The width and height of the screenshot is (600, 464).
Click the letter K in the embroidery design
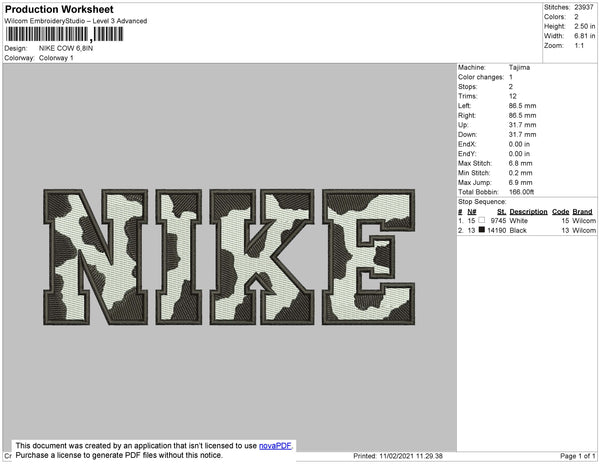pos(262,254)
